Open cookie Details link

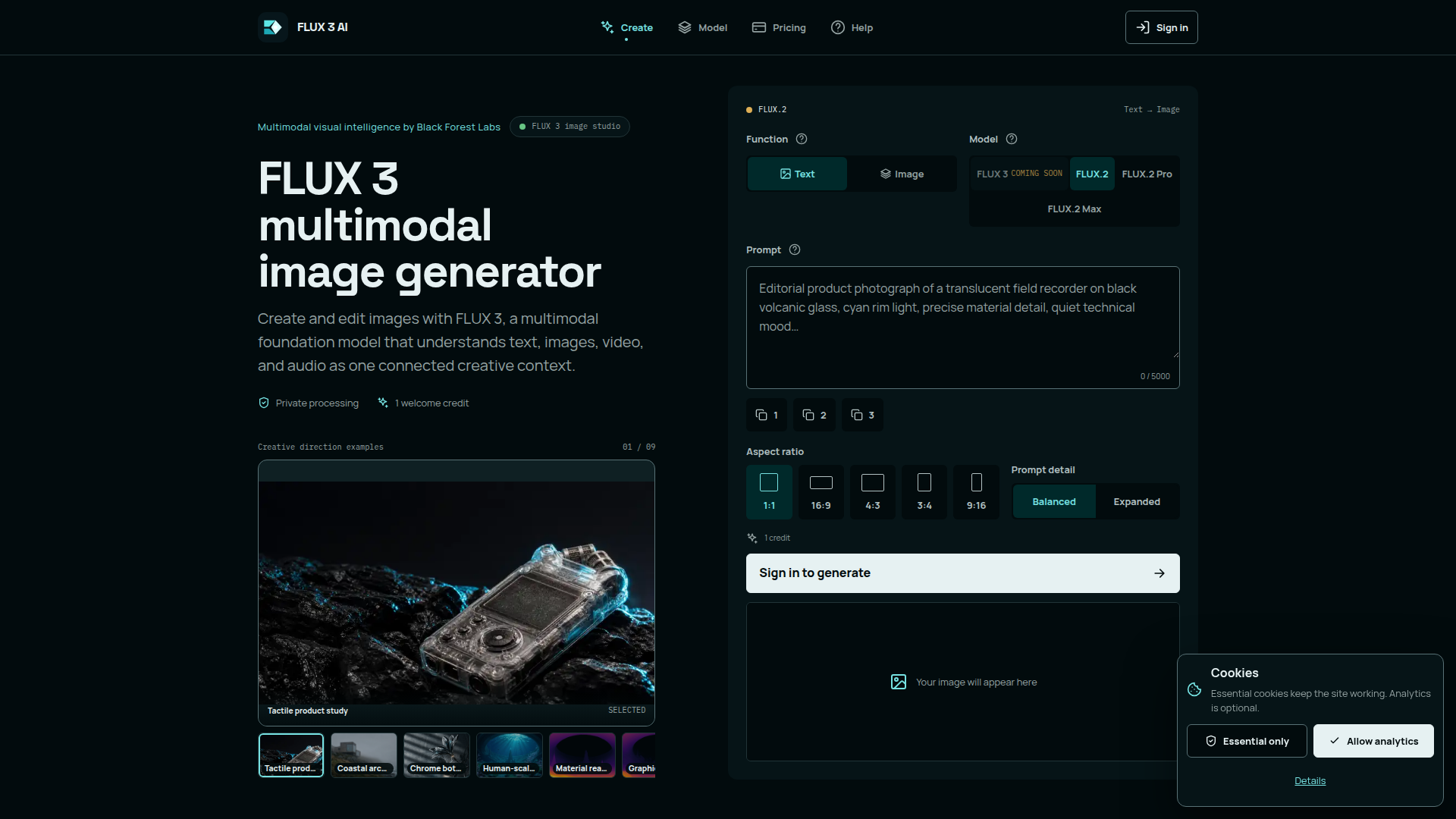(x=1310, y=781)
